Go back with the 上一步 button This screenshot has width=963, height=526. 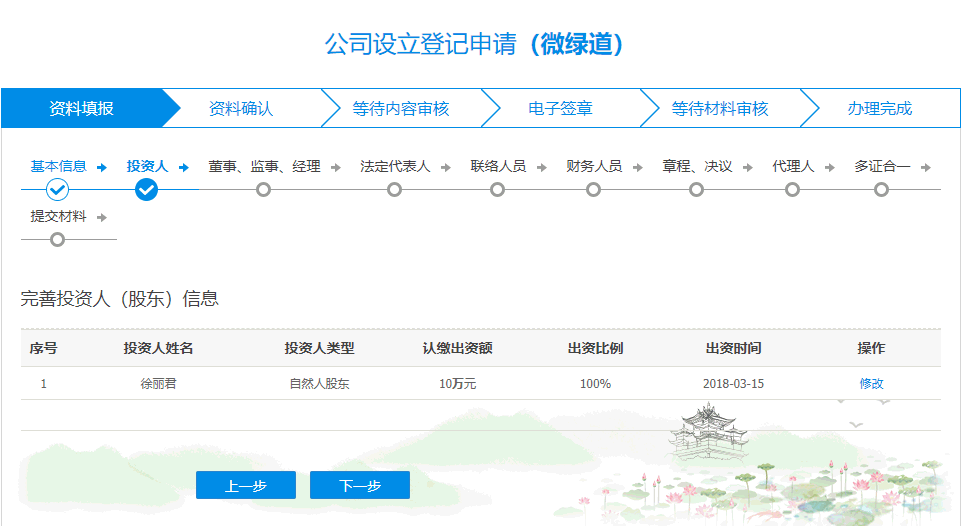pyautogui.click(x=246, y=485)
